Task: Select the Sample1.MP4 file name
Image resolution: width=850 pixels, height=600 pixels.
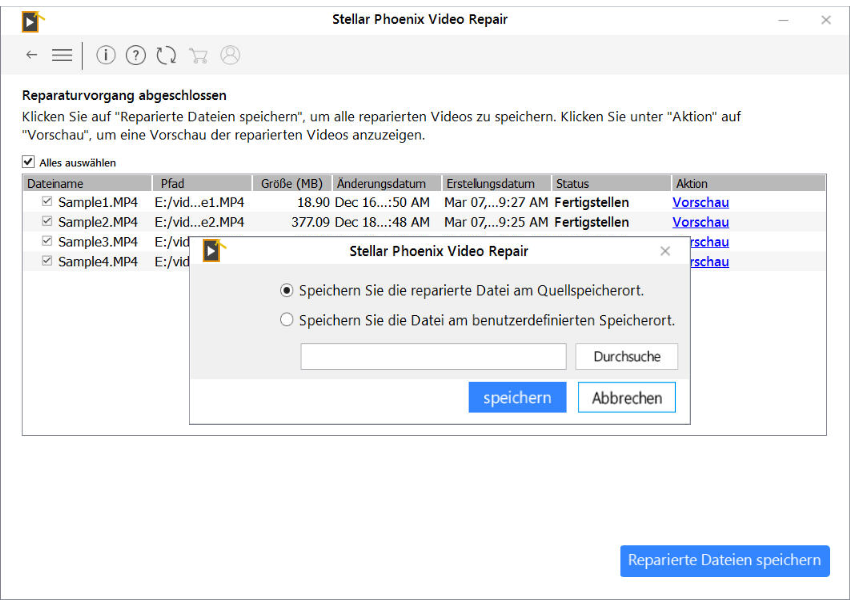Action: pos(98,202)
